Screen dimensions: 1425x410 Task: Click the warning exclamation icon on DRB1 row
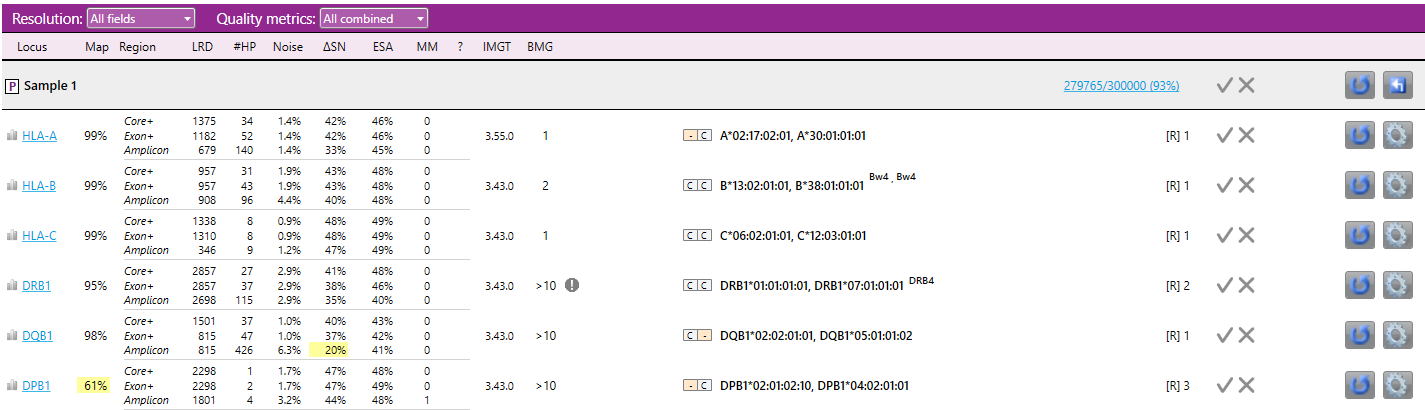(572, 285)
